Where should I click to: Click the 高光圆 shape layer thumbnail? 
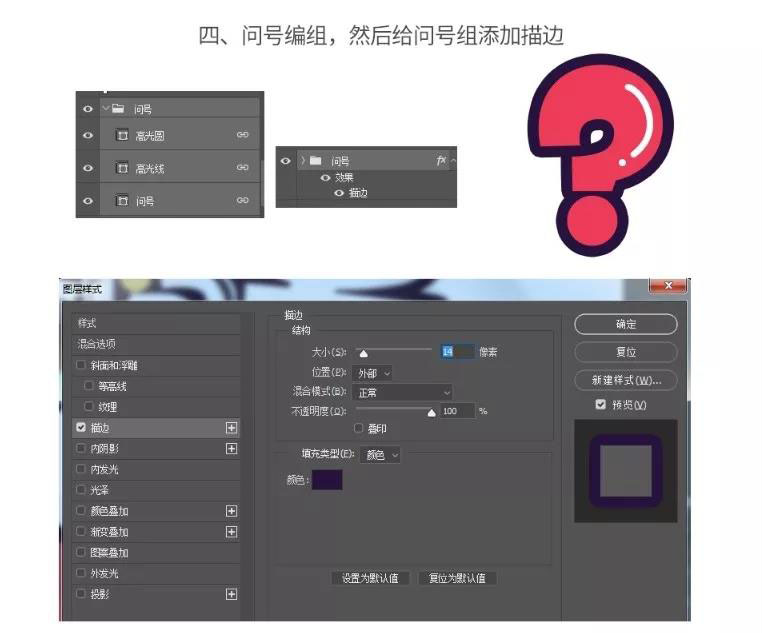[122, 135]
